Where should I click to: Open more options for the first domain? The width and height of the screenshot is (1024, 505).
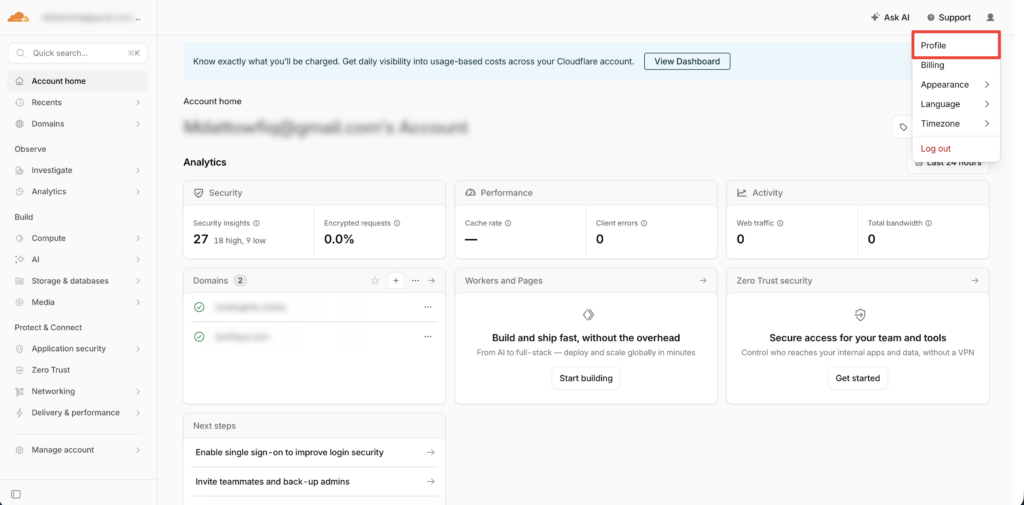(x=428, y=307)
